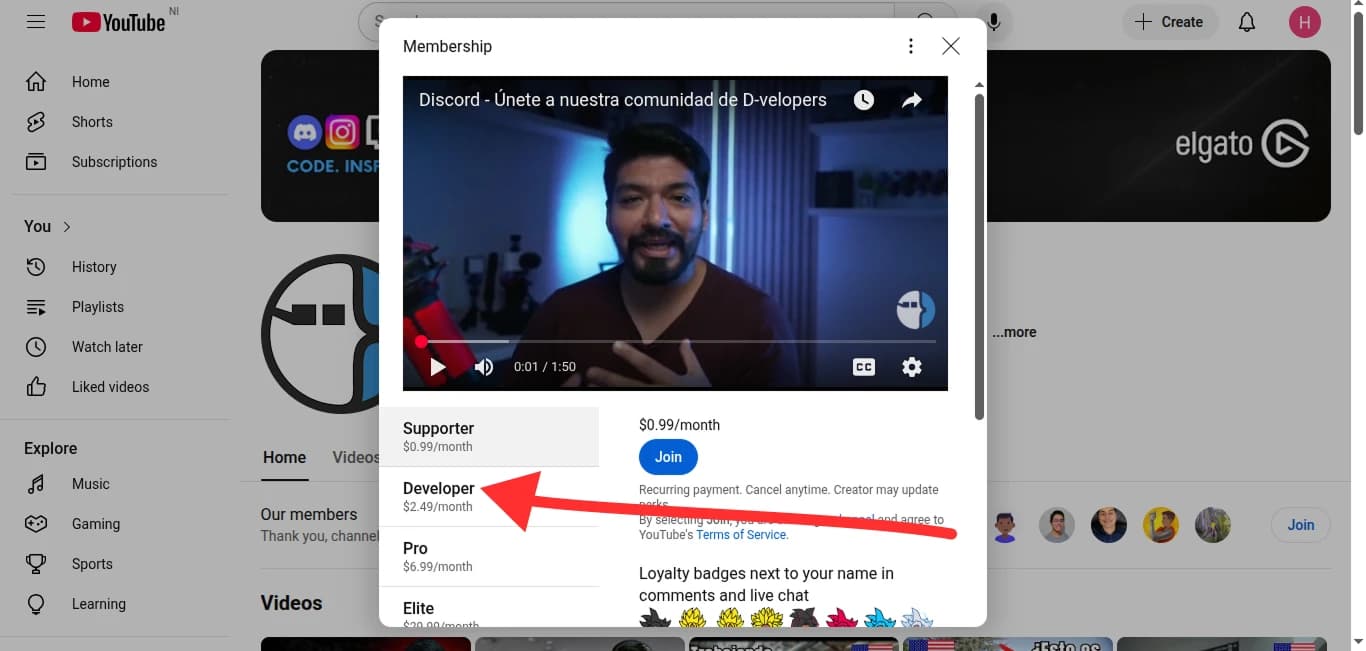Open Subscriptions in sidebar
Viewport: 1366px width, 651px height.
coord(114,162)
